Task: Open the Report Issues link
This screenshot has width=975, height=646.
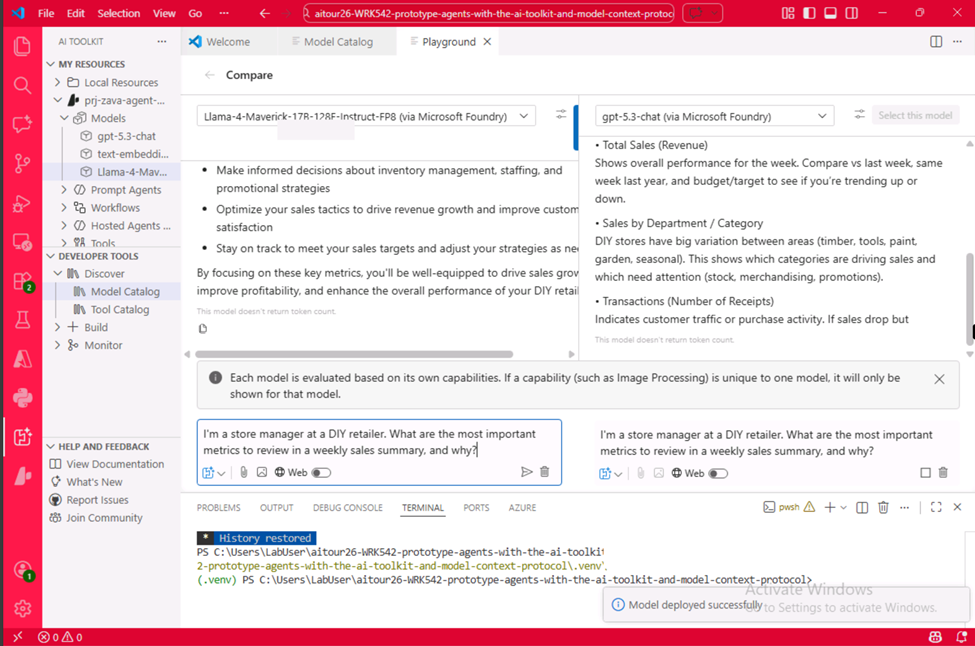Action: click(97, 500)
